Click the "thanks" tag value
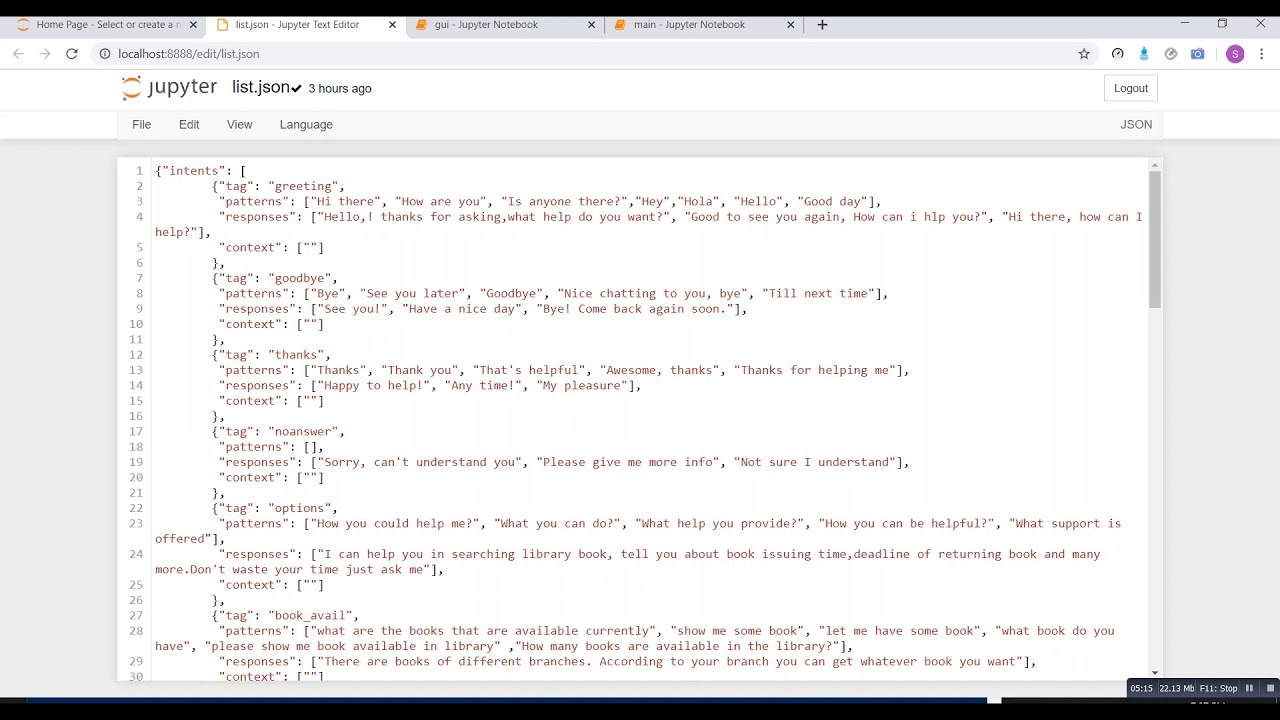This screenshot has height=720, width=1280. (x=296, y=355)
